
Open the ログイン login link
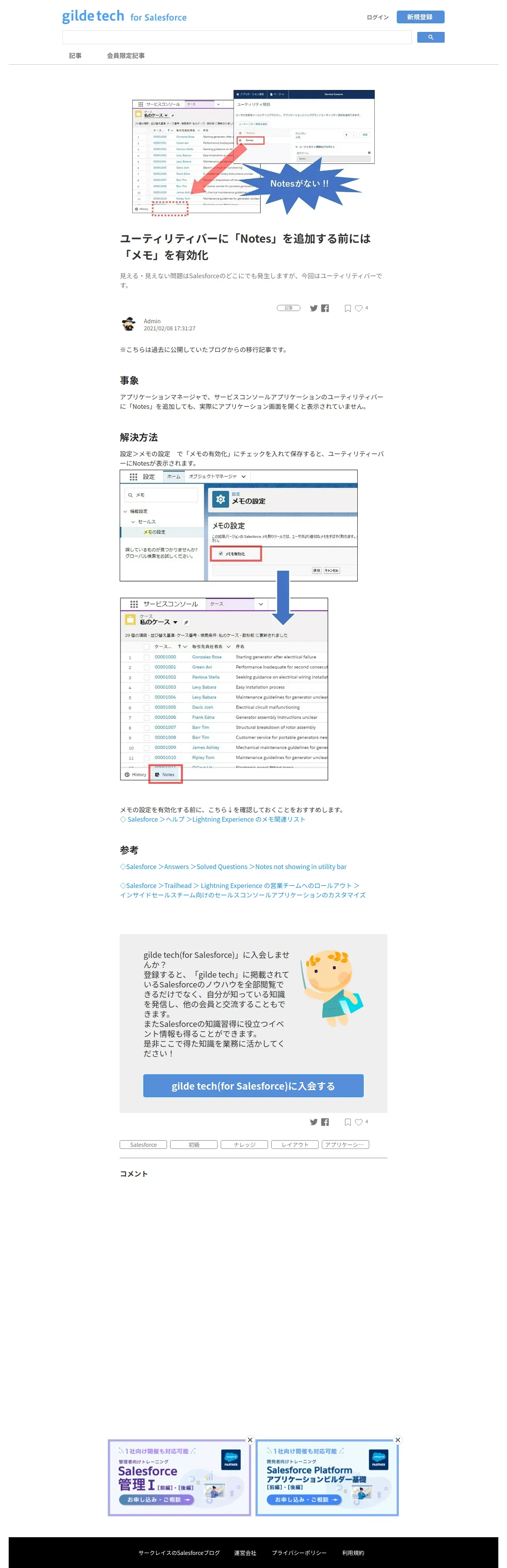tap(377, 17)
